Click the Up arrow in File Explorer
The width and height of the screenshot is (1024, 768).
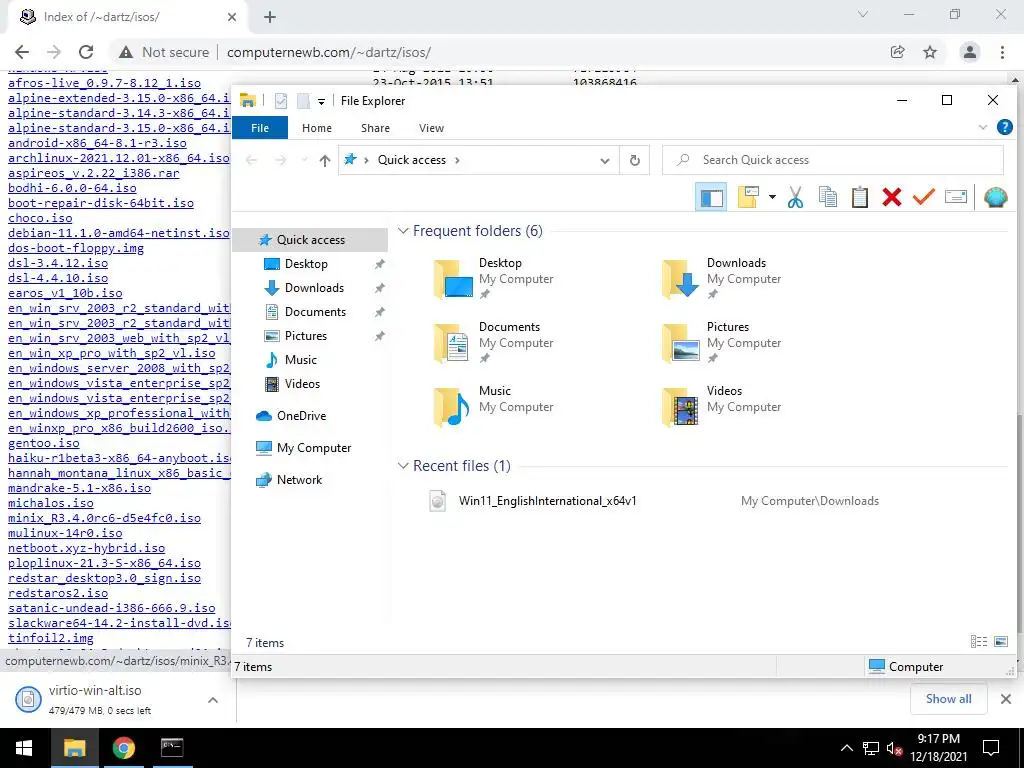pyautogui.click(x=325, y=160)
